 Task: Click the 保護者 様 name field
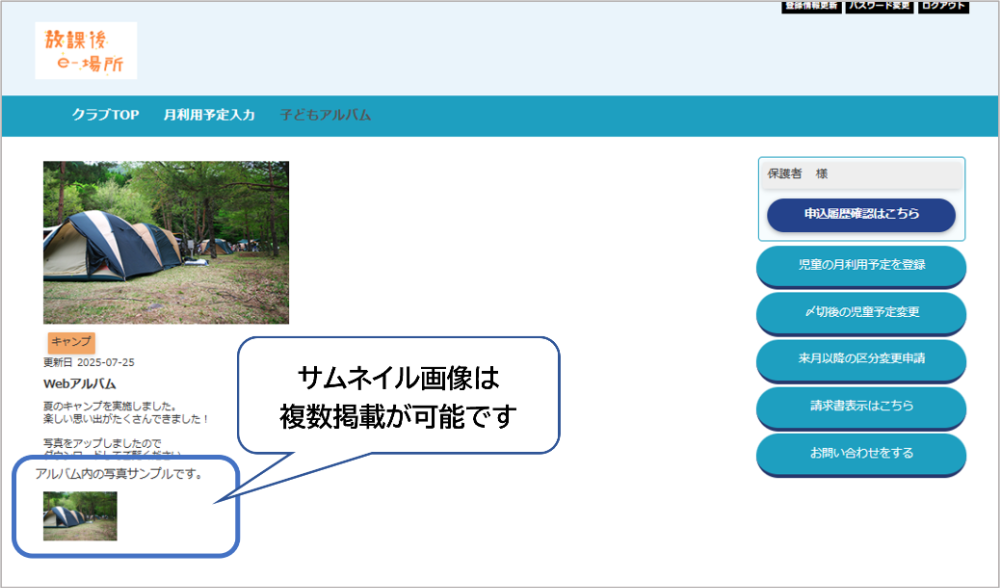click(861, 174)
